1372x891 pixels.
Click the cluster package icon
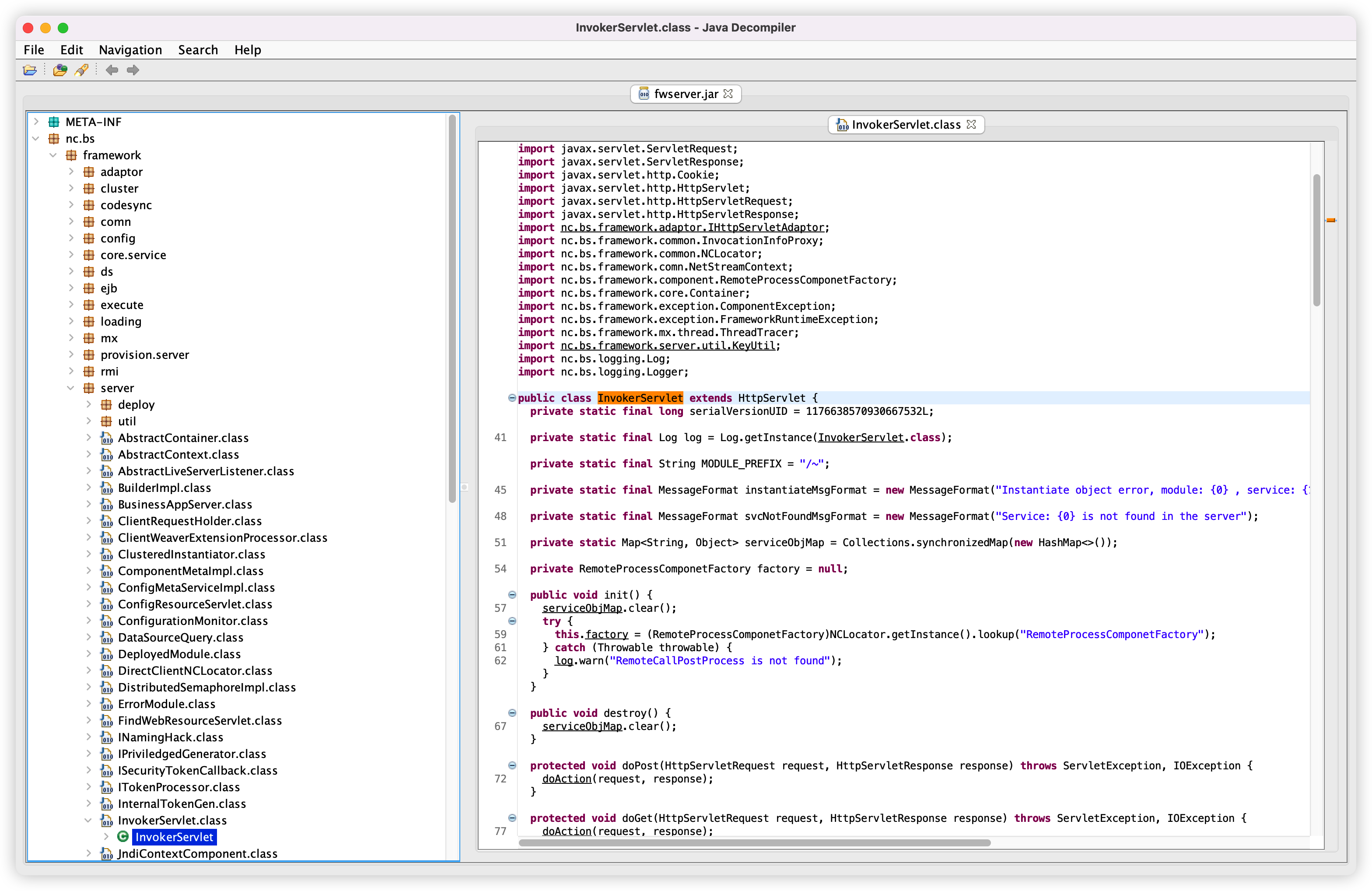89,189
